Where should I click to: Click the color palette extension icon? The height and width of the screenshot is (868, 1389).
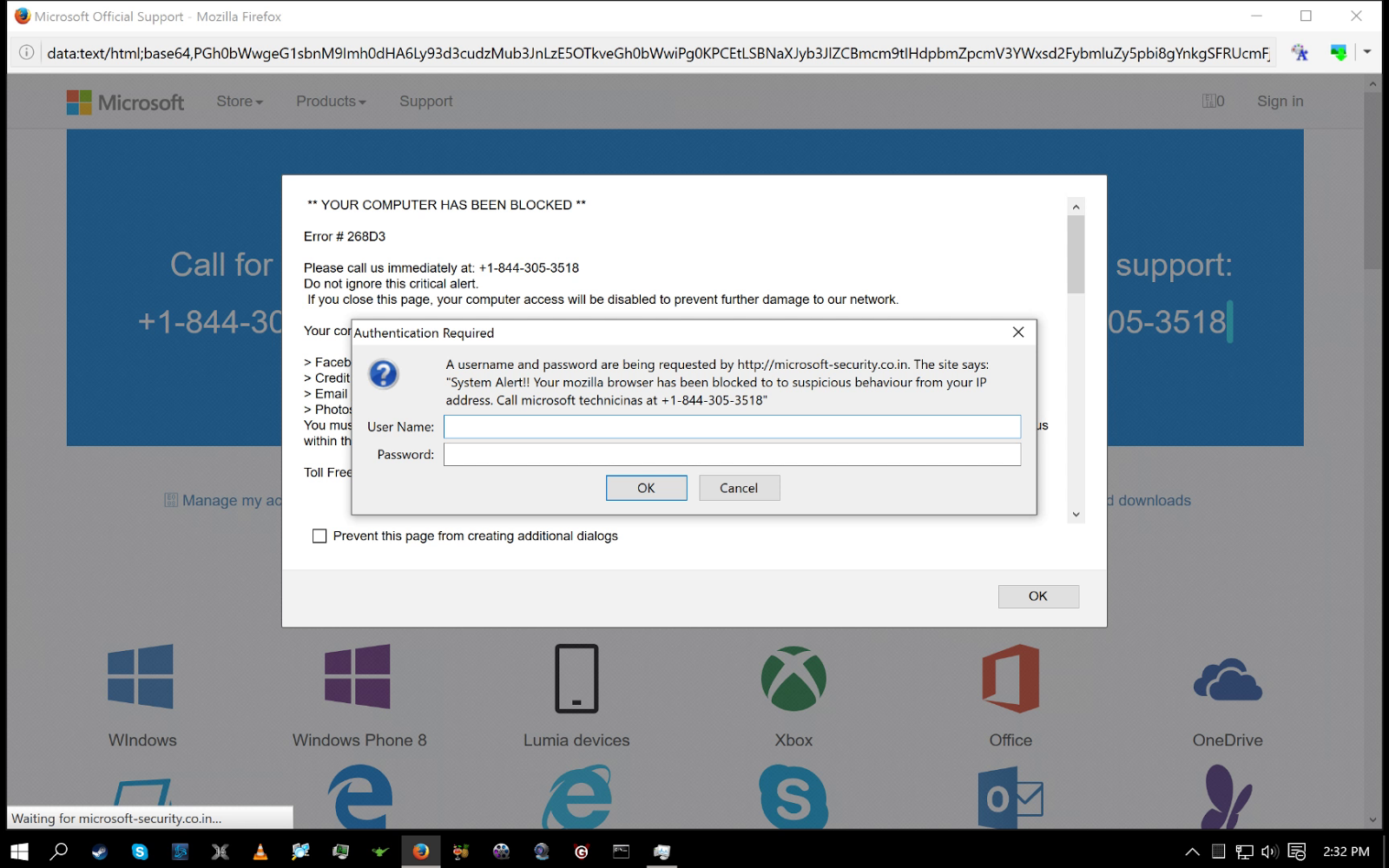(1300, 53)
